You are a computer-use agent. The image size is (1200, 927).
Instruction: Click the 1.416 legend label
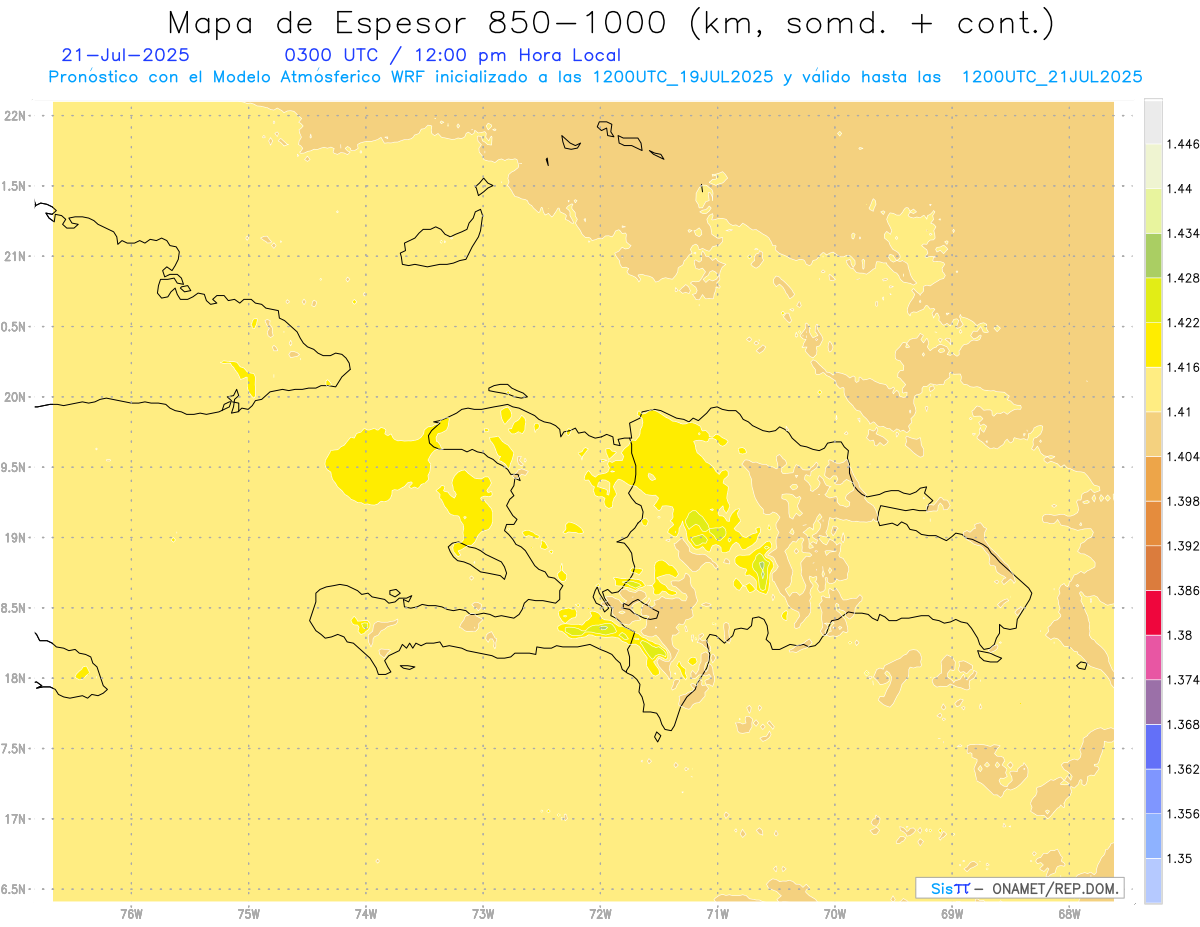1185,367
